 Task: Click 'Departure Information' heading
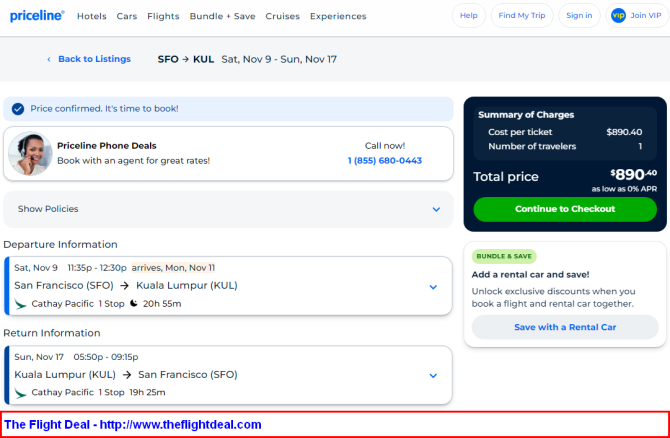(x=60, y=244)
